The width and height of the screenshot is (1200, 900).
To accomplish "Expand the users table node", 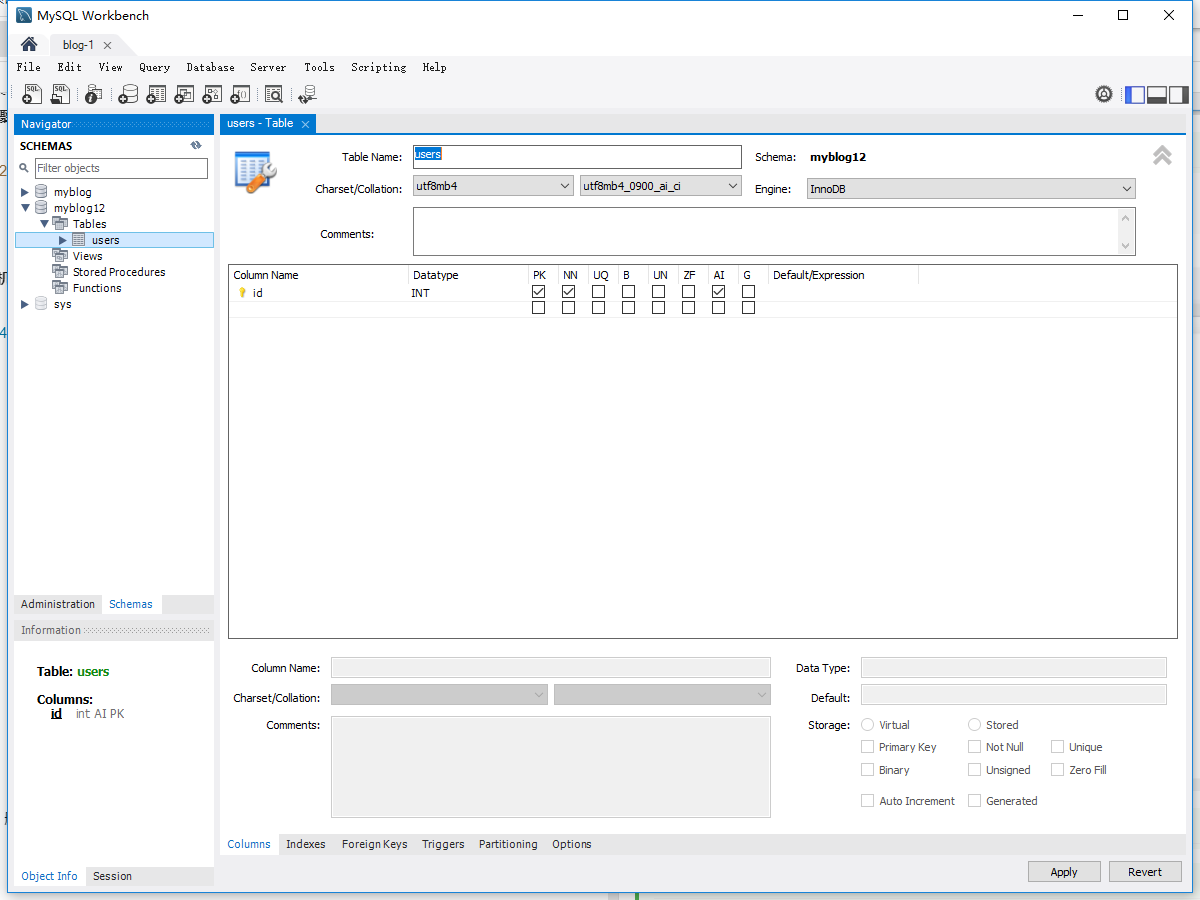I will pos(62,240).
